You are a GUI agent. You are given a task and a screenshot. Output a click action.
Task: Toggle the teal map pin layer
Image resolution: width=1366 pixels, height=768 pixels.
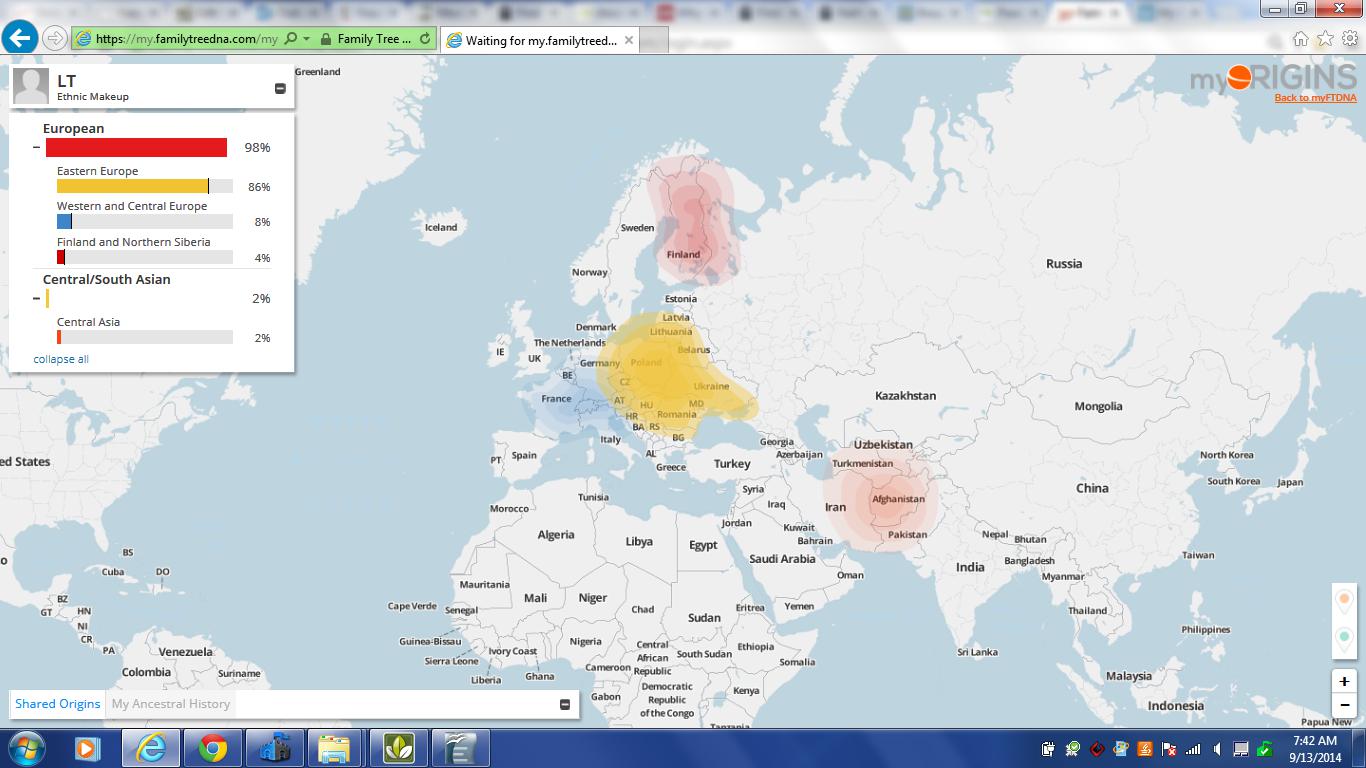pyautogui.click(x=1345, y=637)
